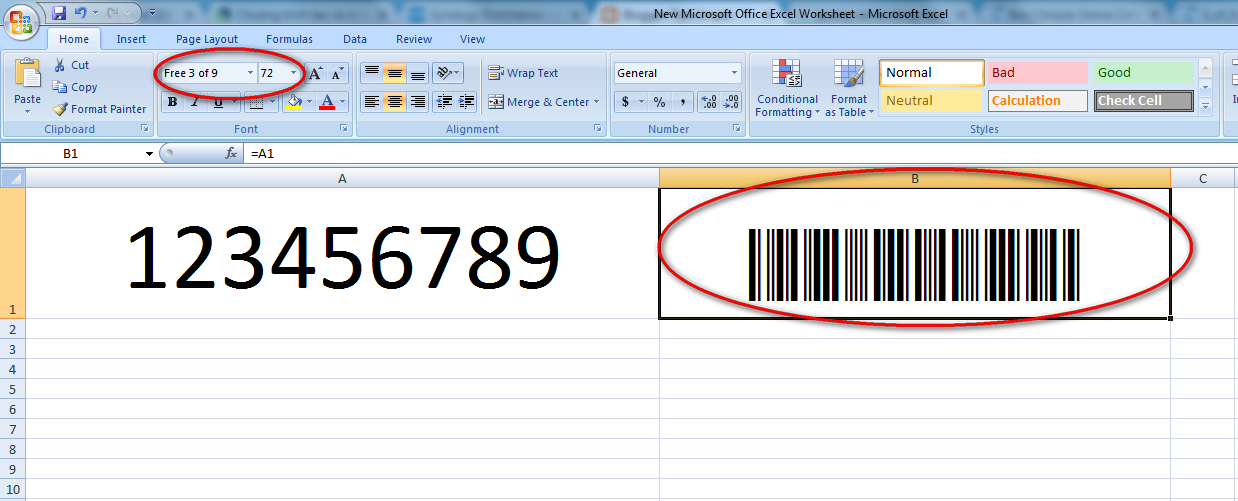Click Insert Function fx button
This screenshot has width=1238, height=501.
(231, 153)
